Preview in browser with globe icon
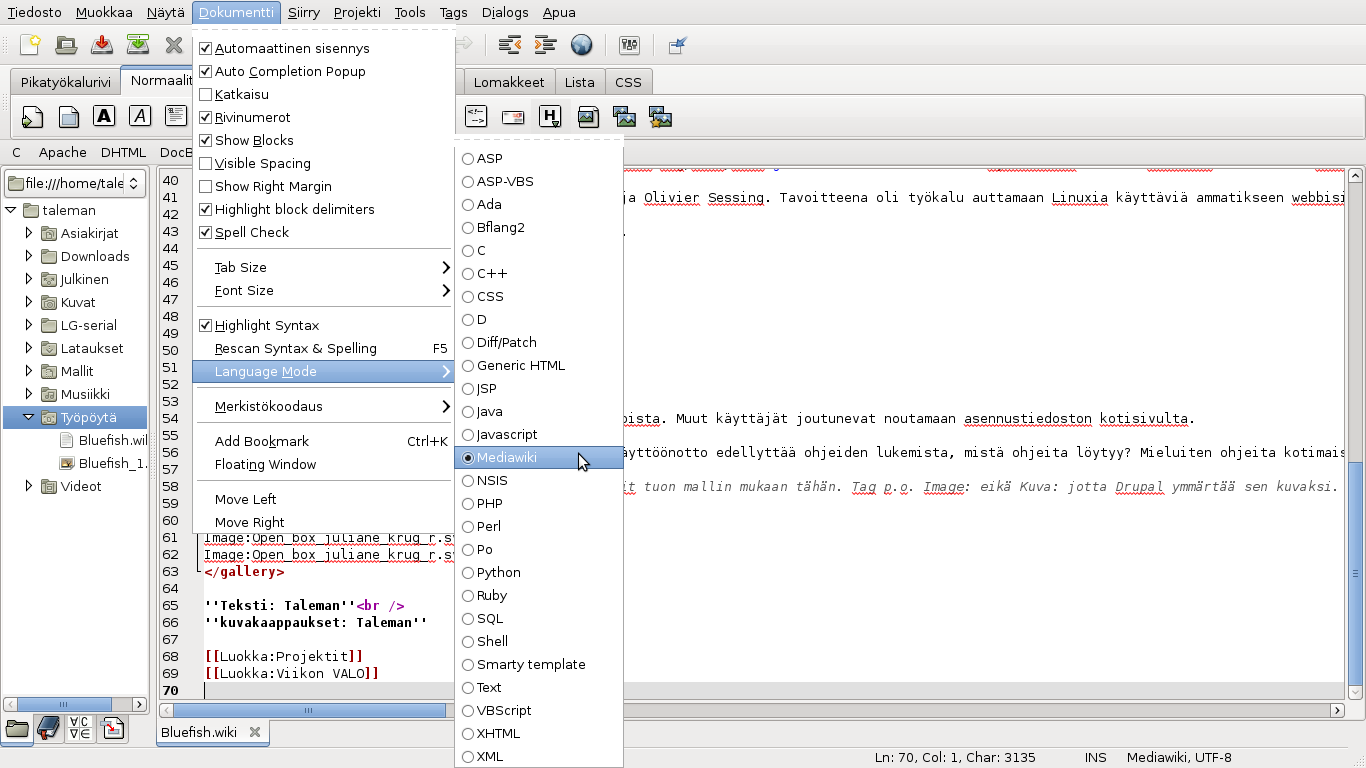 click(582, 44)
